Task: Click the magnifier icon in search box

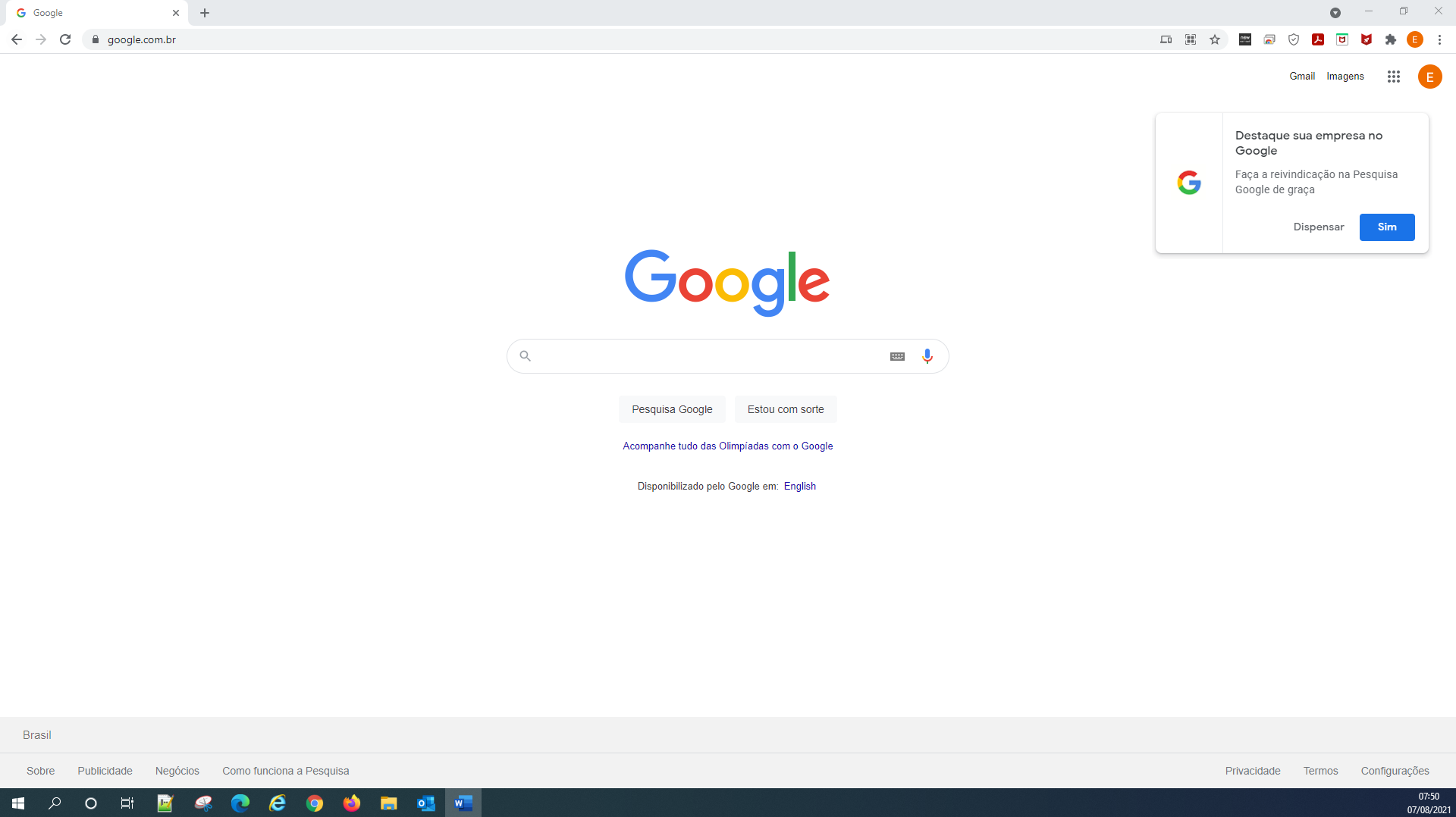Action: tap(525, 356)
